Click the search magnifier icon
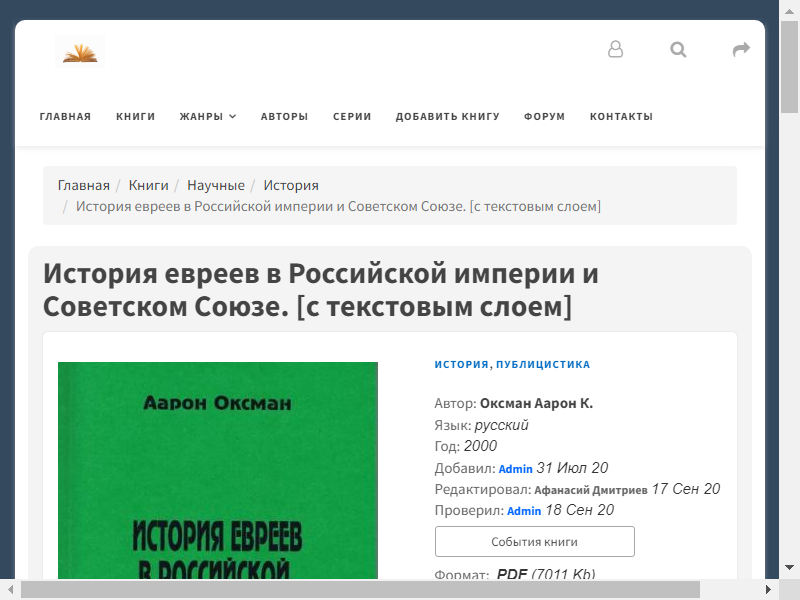This screenshot has width=800, height=600. pyautogui.click(x=678, y=49)
